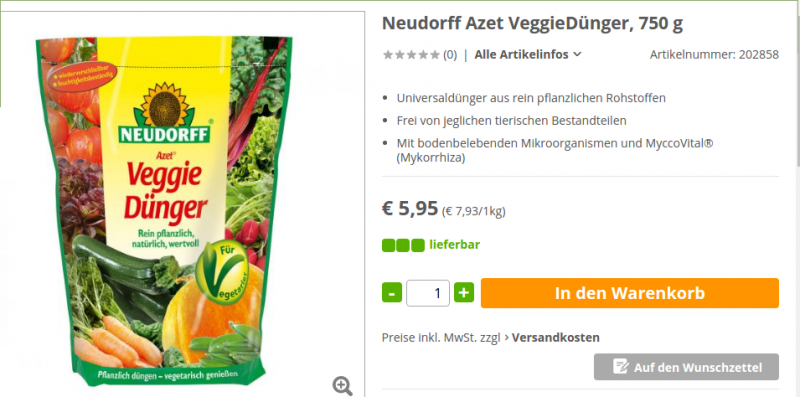The image size is (800, 397).
Task: Click the chevron next to Alle Artikelinfos
Action: 577,54
